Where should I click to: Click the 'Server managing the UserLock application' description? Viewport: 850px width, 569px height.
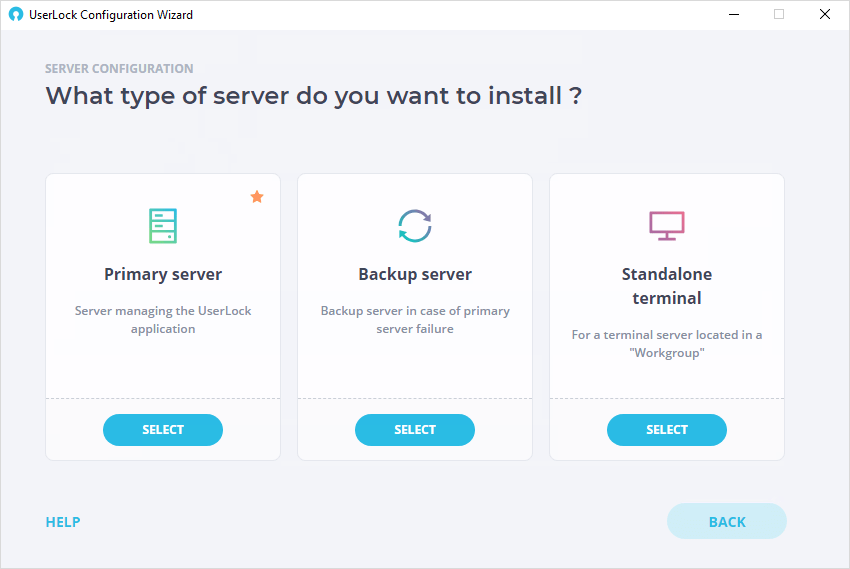tap(163, 320)
